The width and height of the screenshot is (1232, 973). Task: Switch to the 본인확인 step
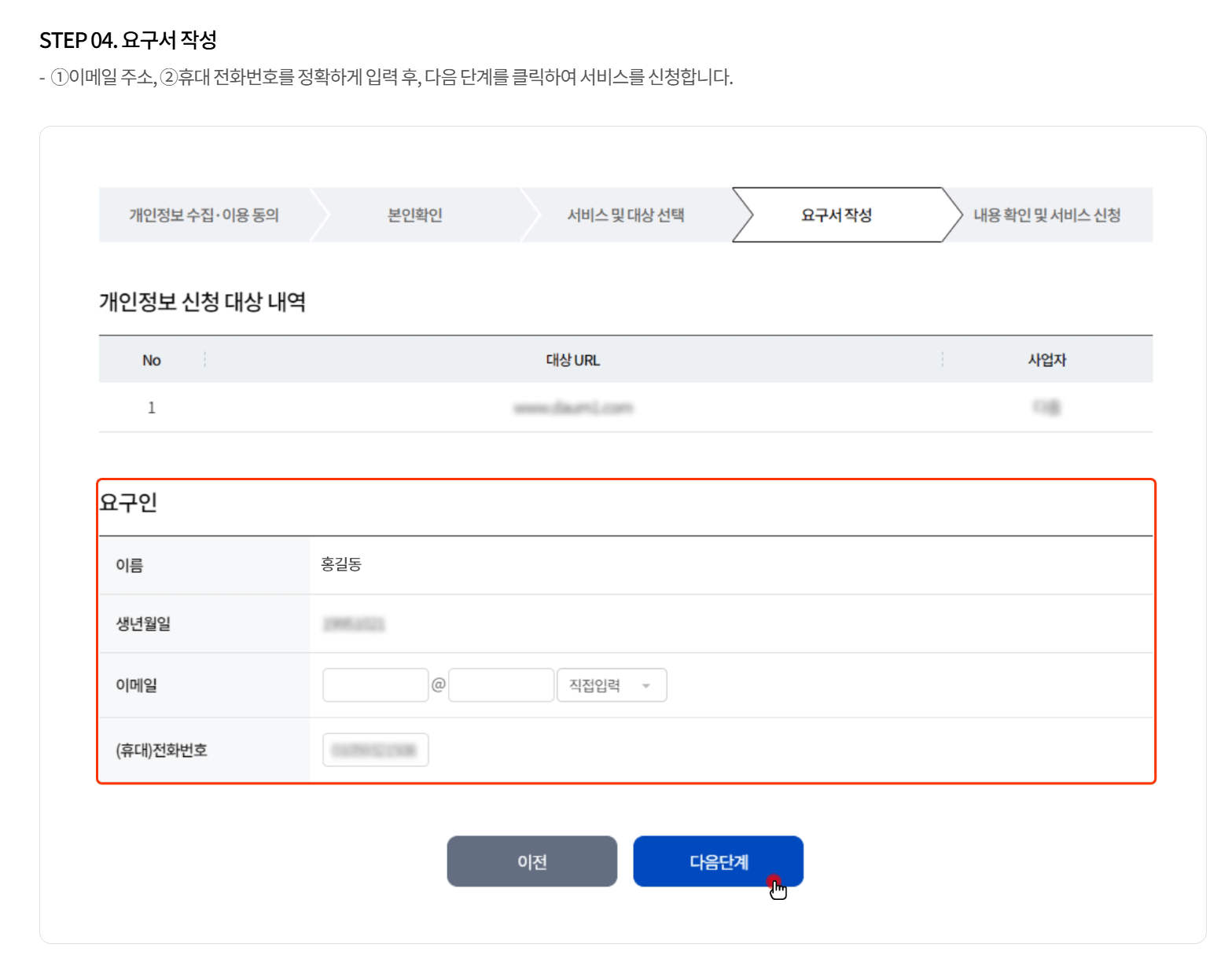[x=414, y=215]
